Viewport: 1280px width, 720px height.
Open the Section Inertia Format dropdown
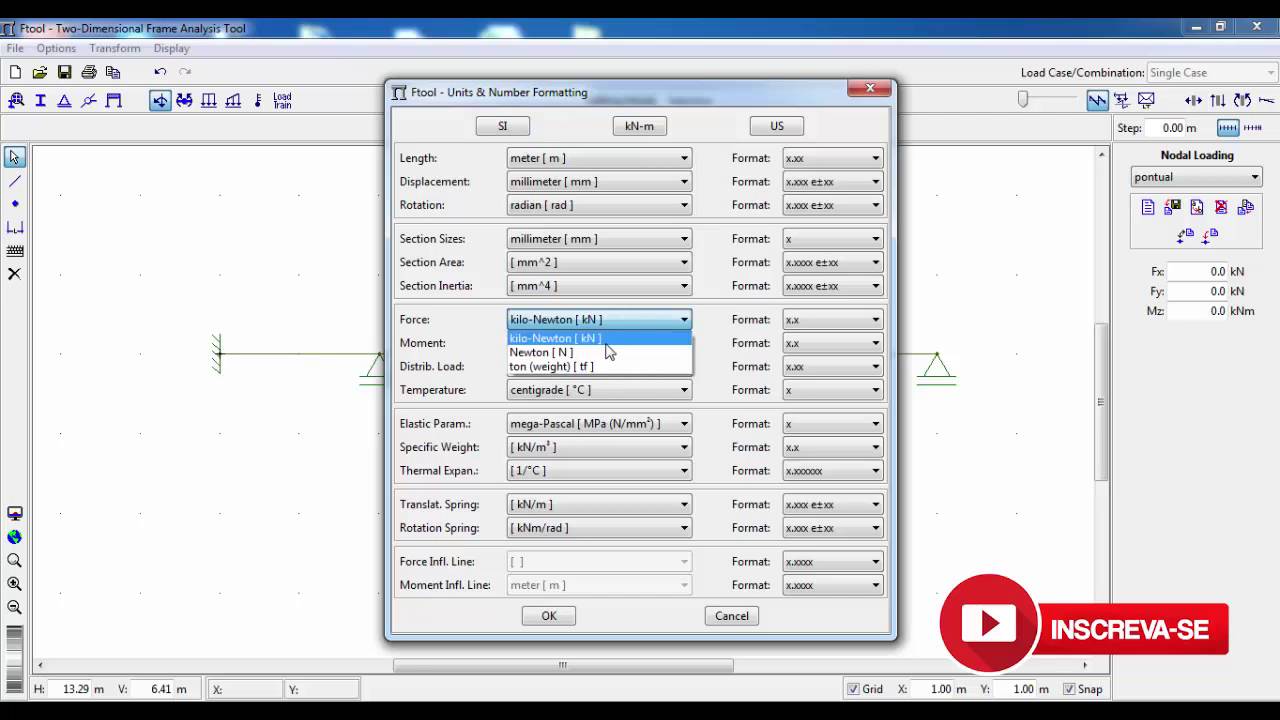[x=832, y=286]
